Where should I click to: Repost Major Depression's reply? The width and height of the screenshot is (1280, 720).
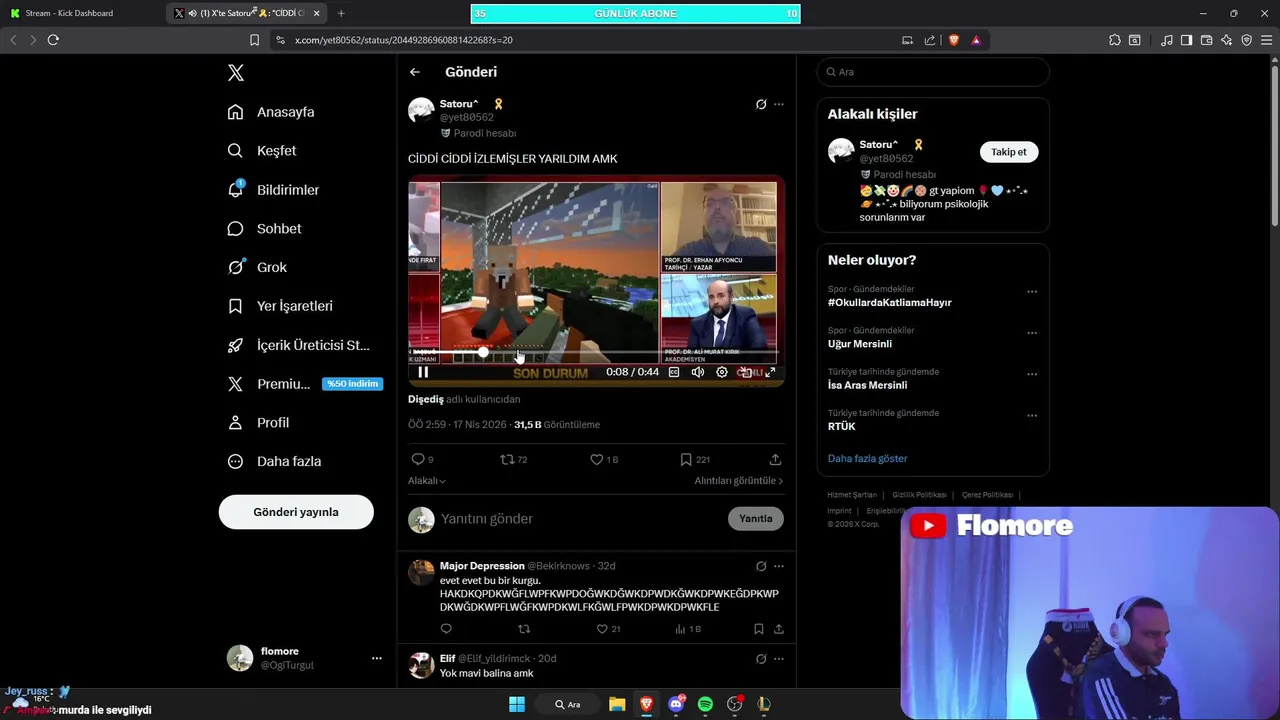tap(523, 629)
